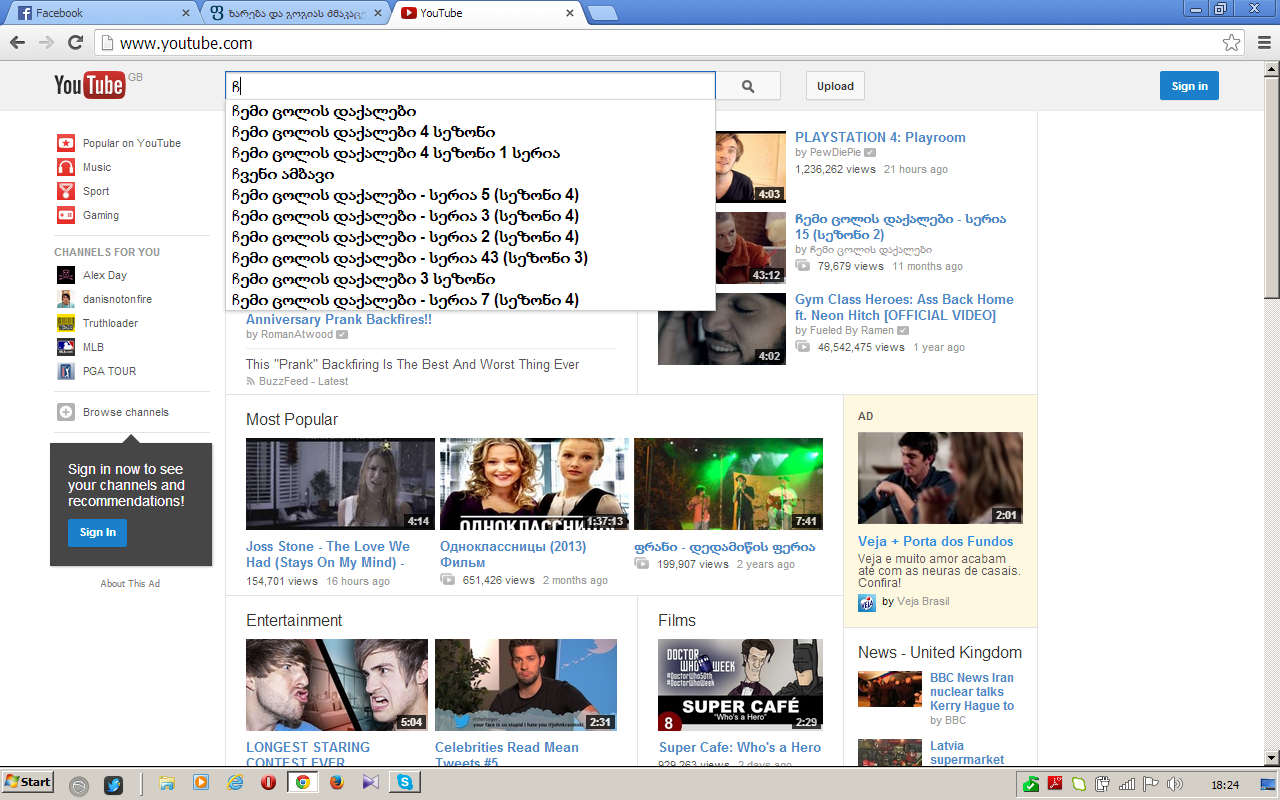Open the Gaming category controller icon

point(66,215)
